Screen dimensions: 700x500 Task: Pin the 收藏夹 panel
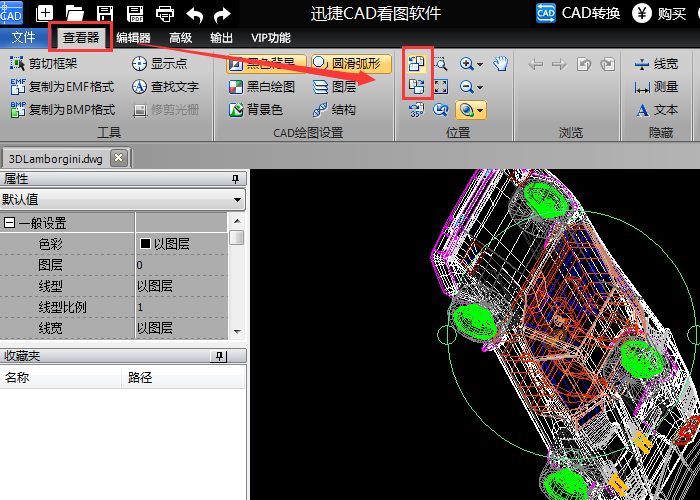pos(219,356)
